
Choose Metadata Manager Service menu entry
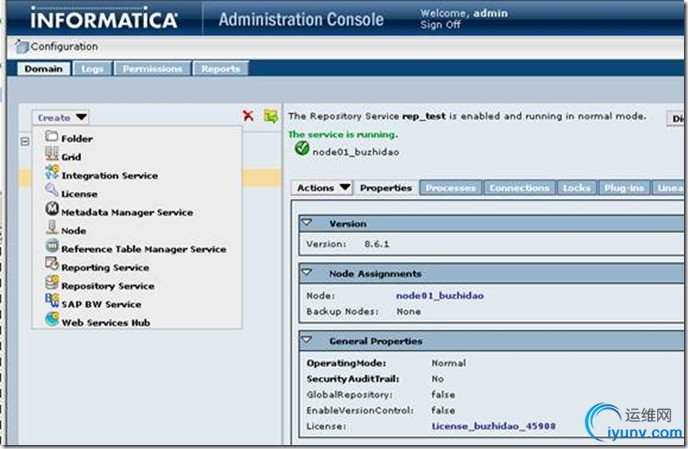[127, 212]
